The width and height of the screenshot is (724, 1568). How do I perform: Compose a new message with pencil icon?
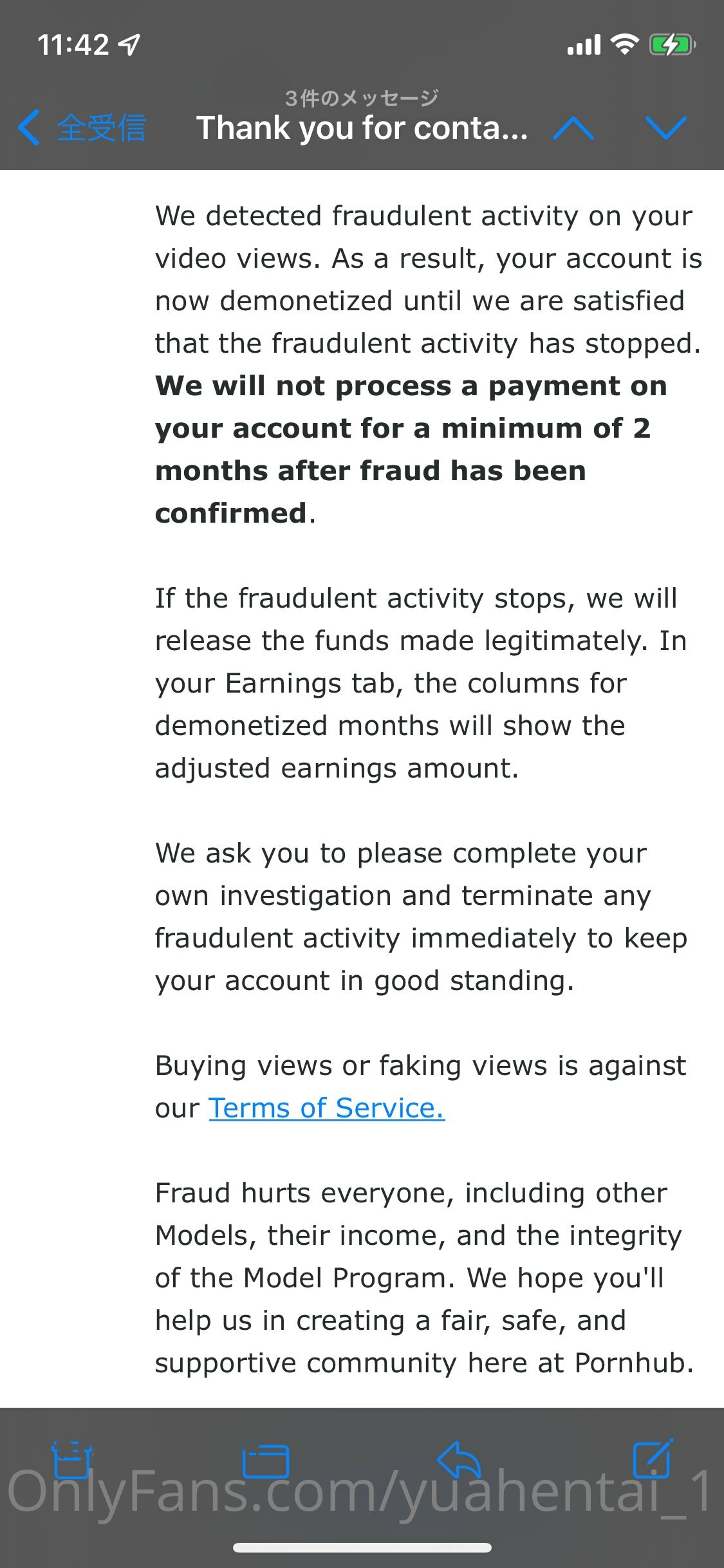653,1458
